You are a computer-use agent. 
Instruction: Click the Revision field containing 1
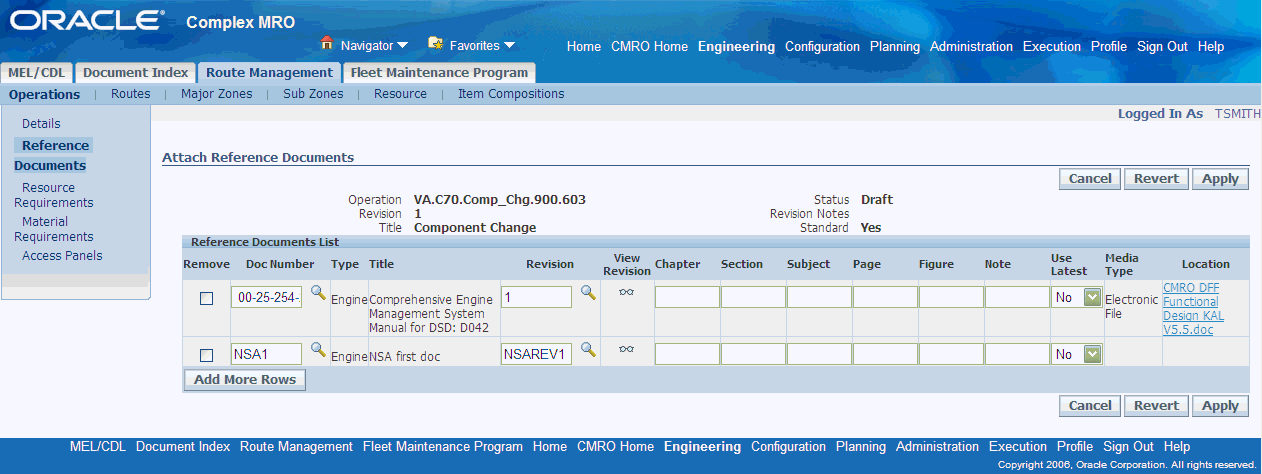click(x=537, y=297)
